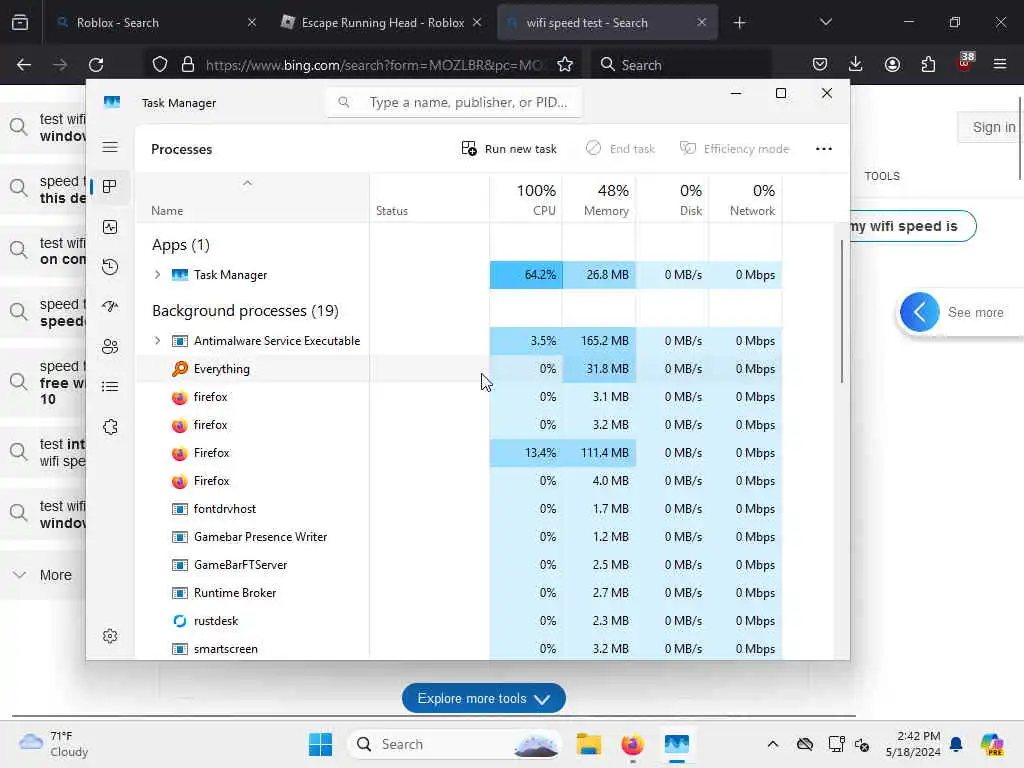The image size is (1024, 768).
Task: Sort by CPU column header
Action: tap(526, 199)
